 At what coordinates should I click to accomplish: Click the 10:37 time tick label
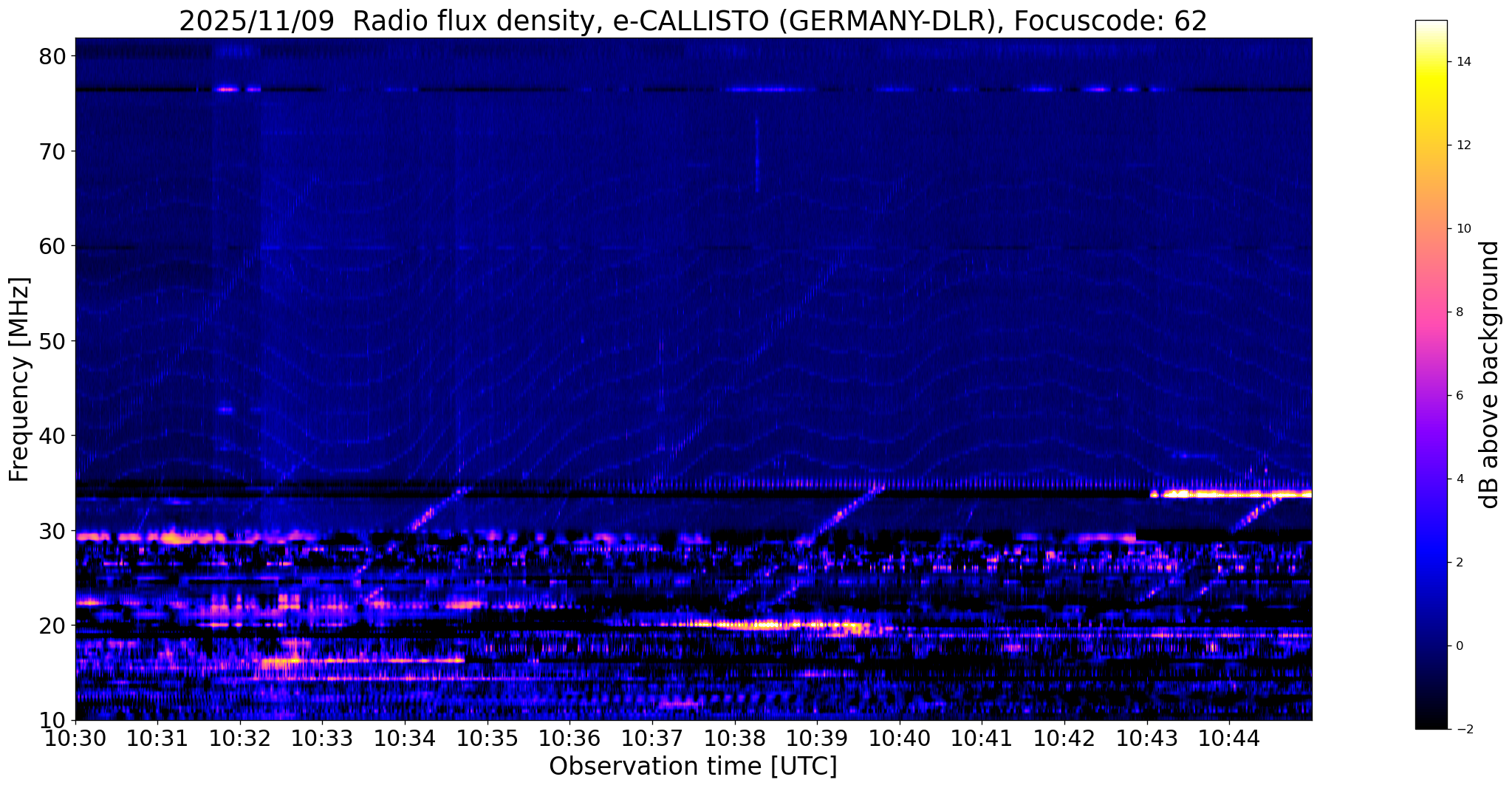(x=652, y=738)
